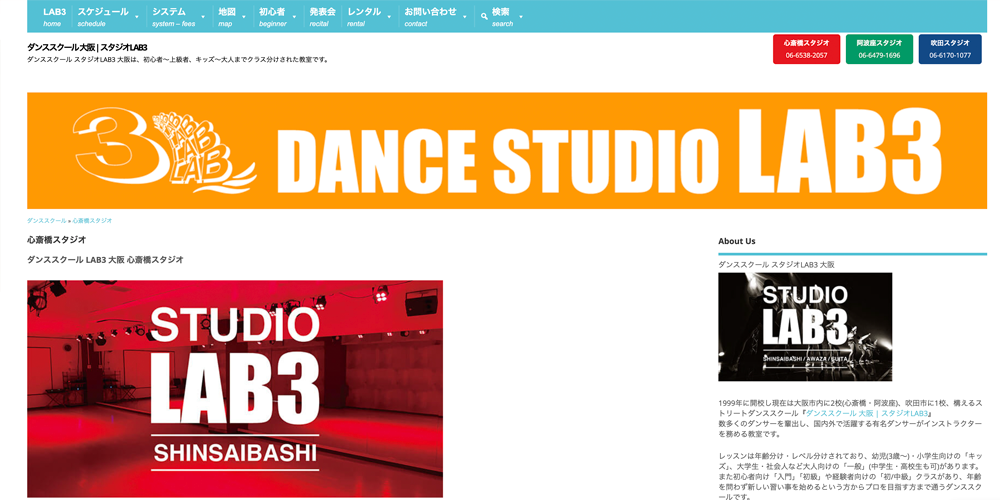Go to LAB3 home menu item
1000x500 pixels.
click(54, 17)
